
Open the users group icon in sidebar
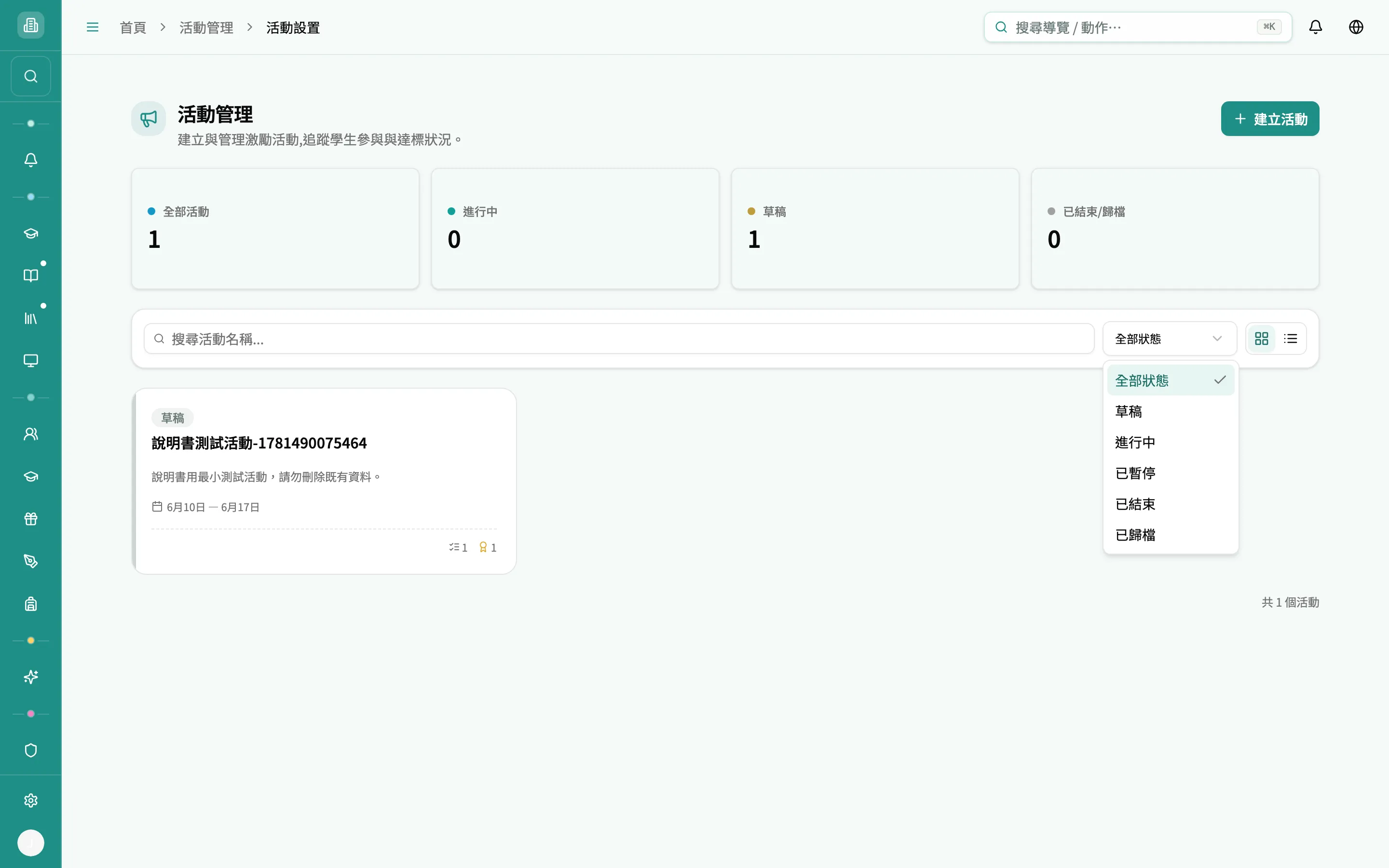click(30, 434)
